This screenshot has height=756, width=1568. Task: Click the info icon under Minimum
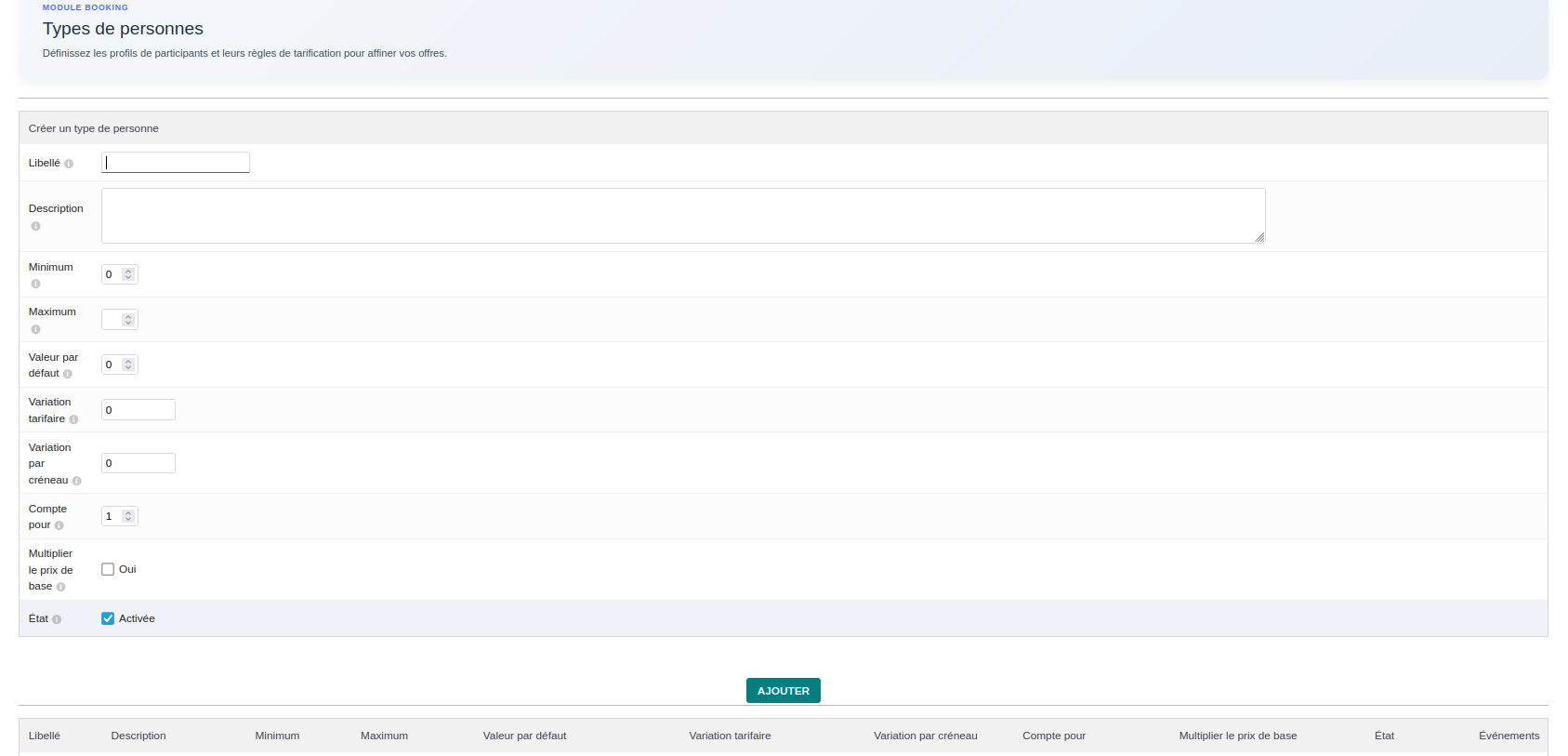35,284
